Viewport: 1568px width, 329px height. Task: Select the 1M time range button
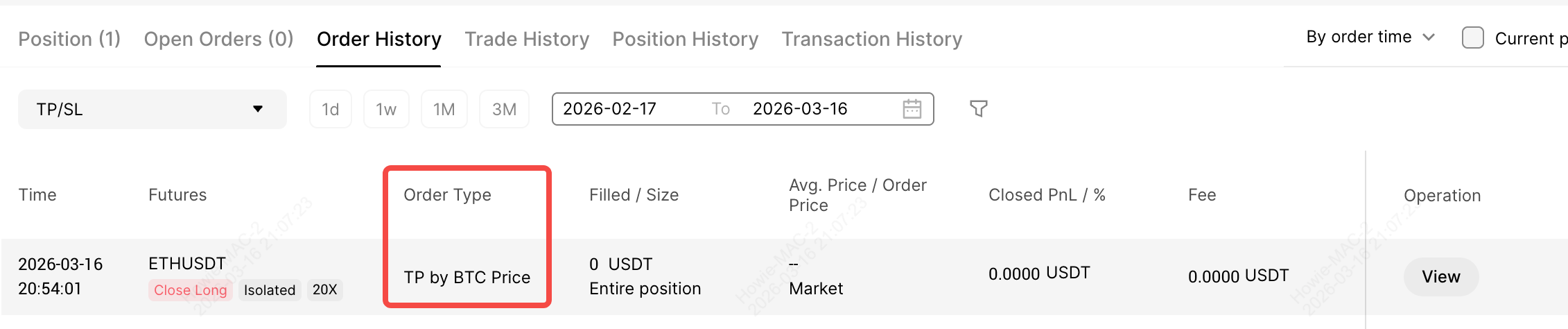pos(444,109)
